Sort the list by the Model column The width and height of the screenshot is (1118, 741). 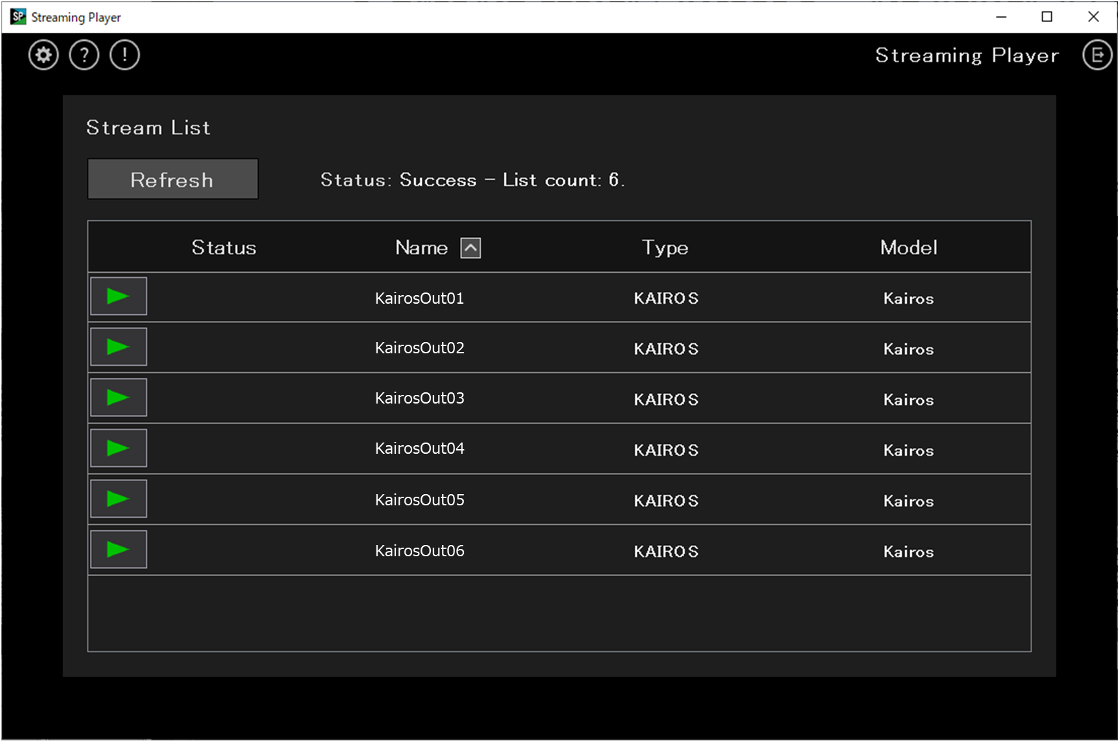coord(908,247)
